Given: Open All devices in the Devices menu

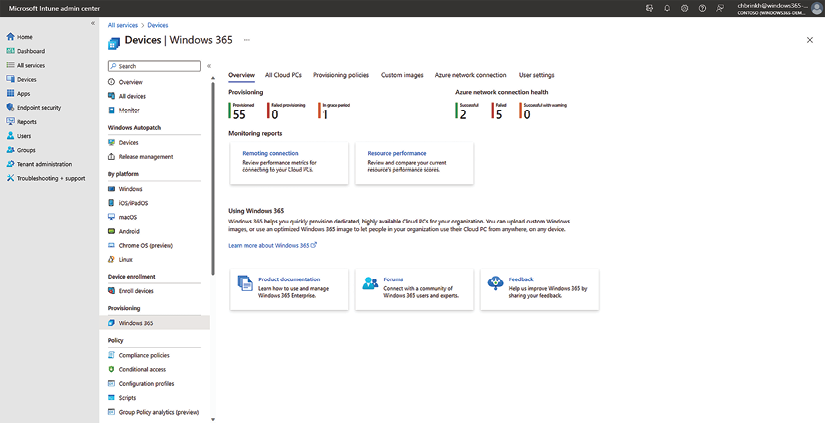Looking at the screenshot, I should [x=127, y=96].
